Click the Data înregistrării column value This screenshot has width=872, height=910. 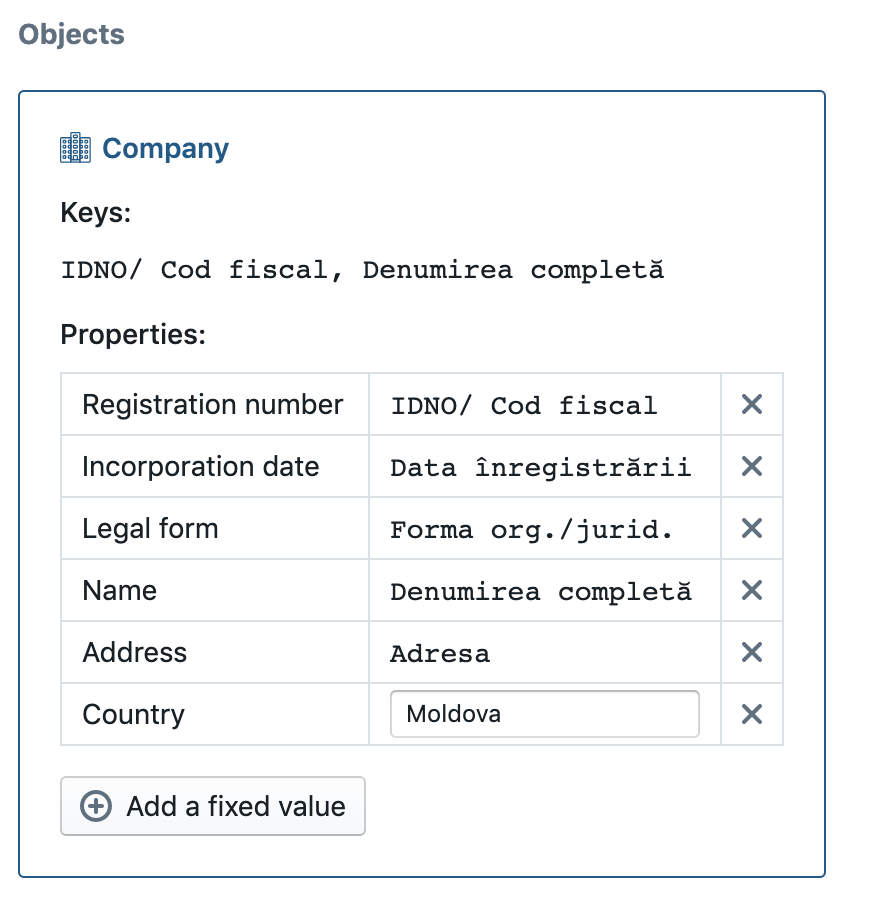[541, 468]
